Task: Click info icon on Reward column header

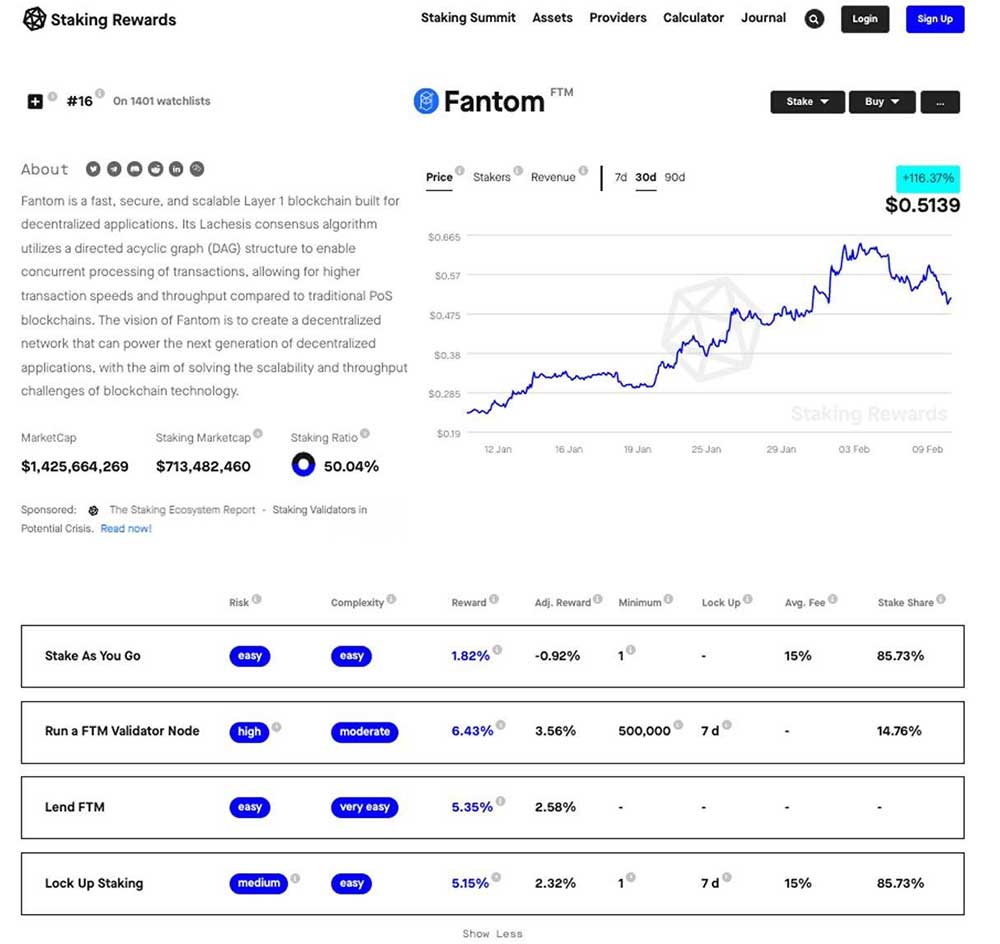Action: tap(494, 599)
